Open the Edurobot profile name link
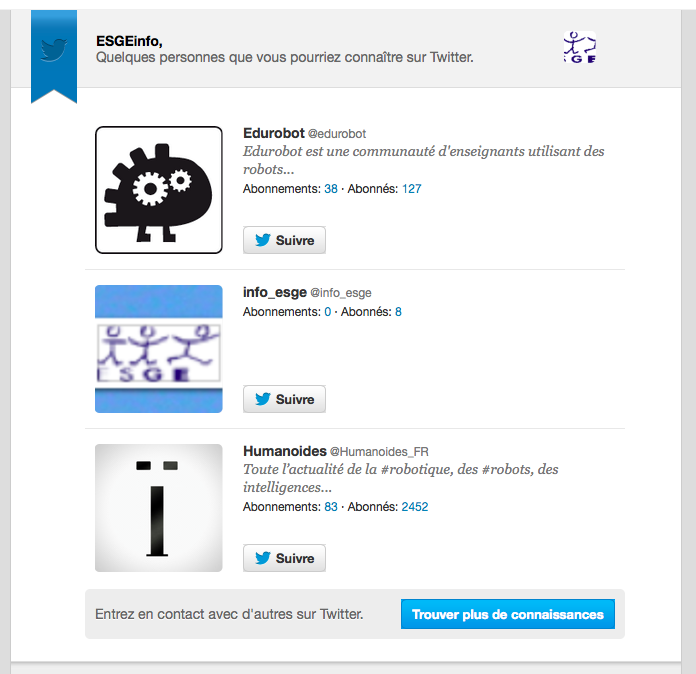 (x=274, y=133)
